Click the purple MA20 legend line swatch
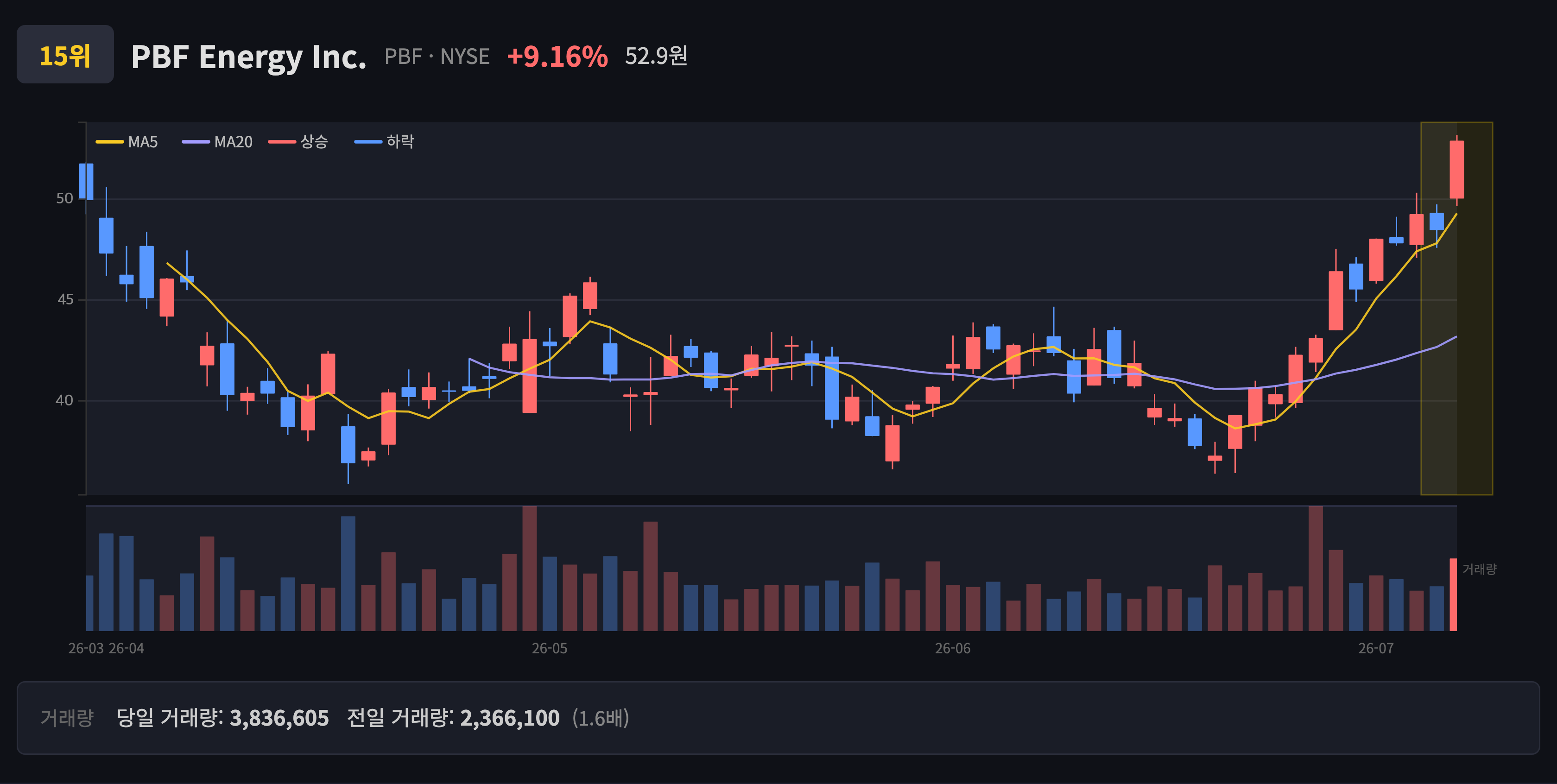The width and height of the screenshot is (1557, 784). pos(196,142)
